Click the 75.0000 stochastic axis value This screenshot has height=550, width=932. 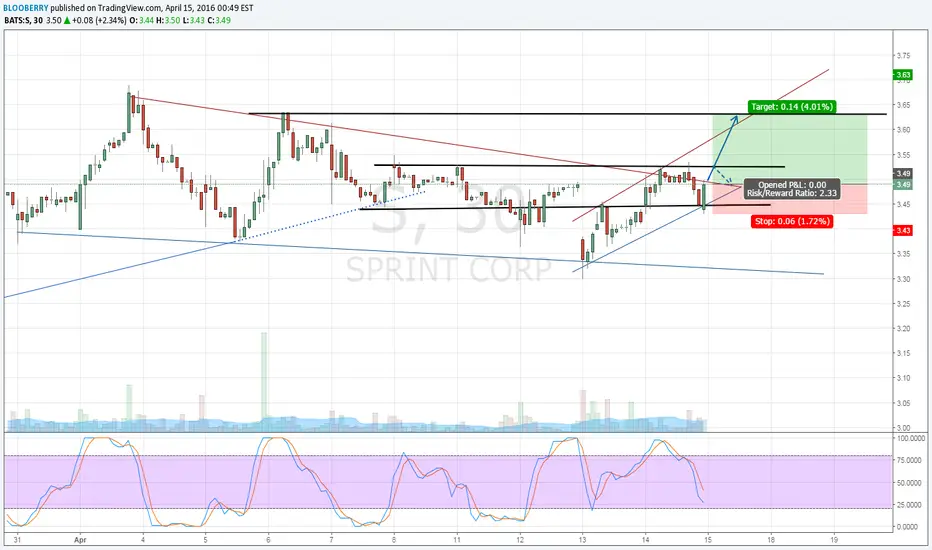[x=909, y=460]
